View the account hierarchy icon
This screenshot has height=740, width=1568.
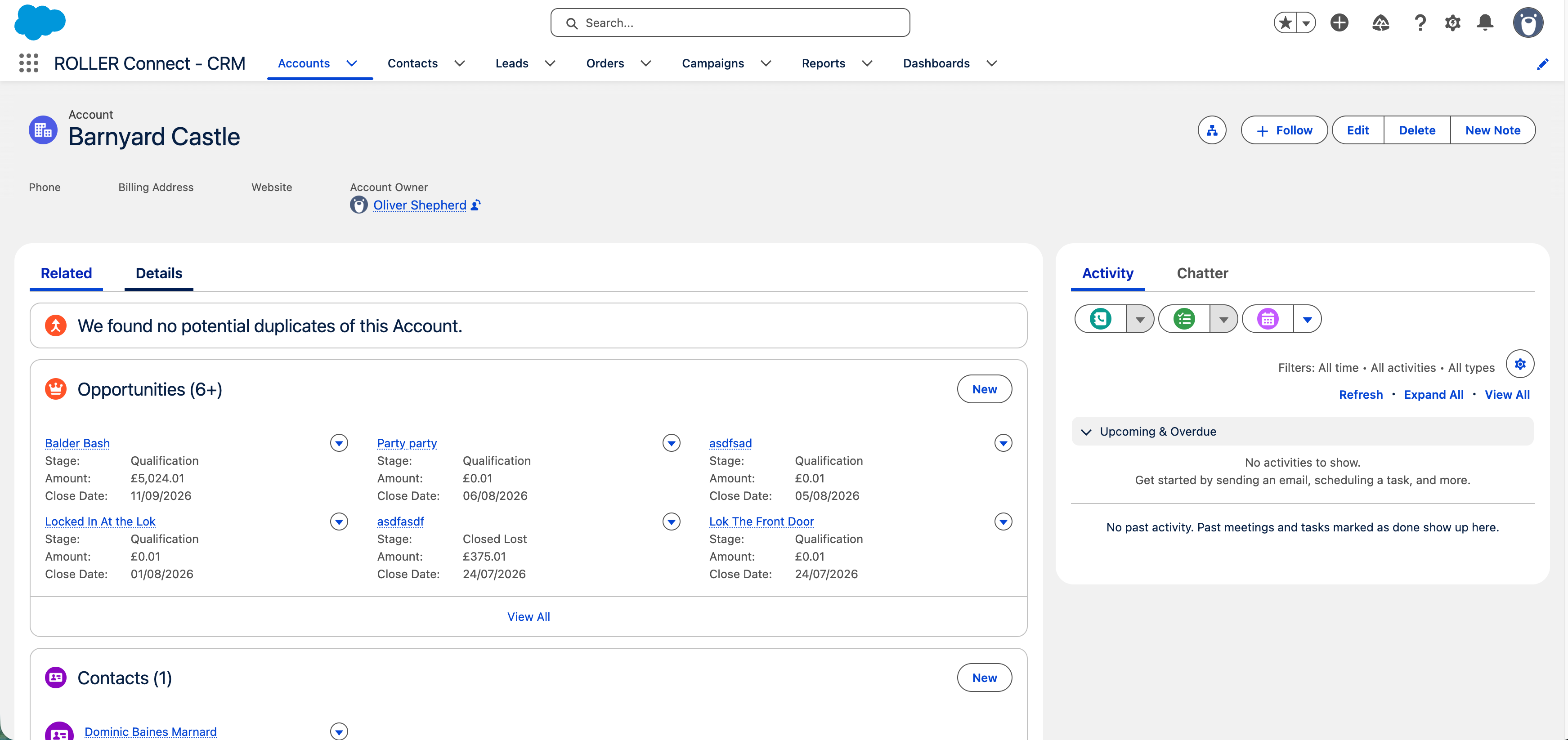point(1212,130)
